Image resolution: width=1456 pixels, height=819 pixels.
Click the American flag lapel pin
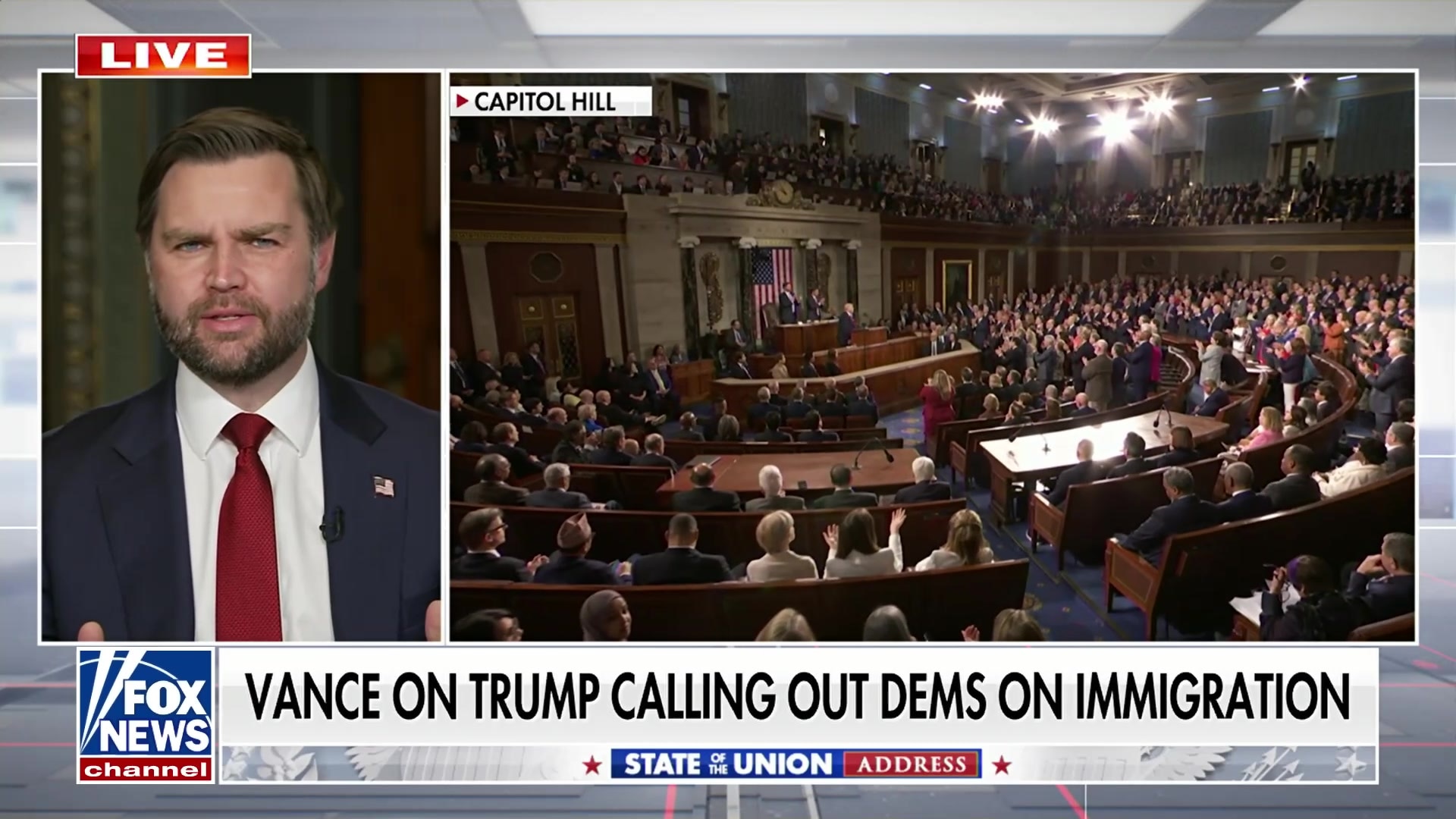click(383, 486)
